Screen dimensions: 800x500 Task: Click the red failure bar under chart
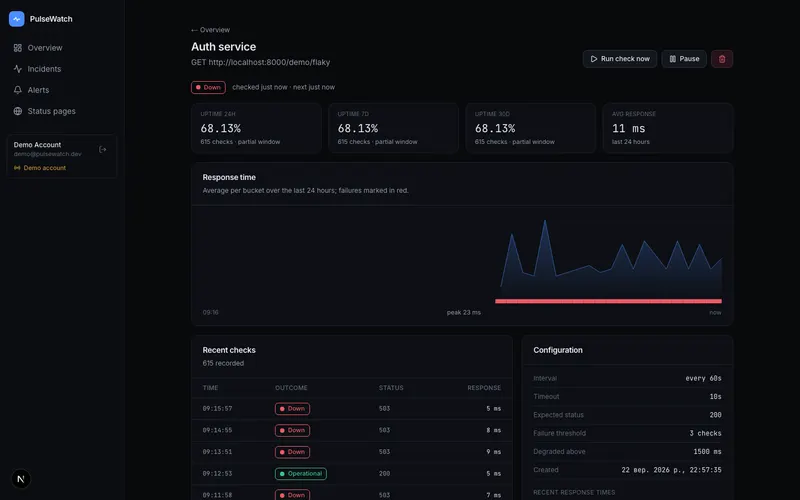[608, 301]
